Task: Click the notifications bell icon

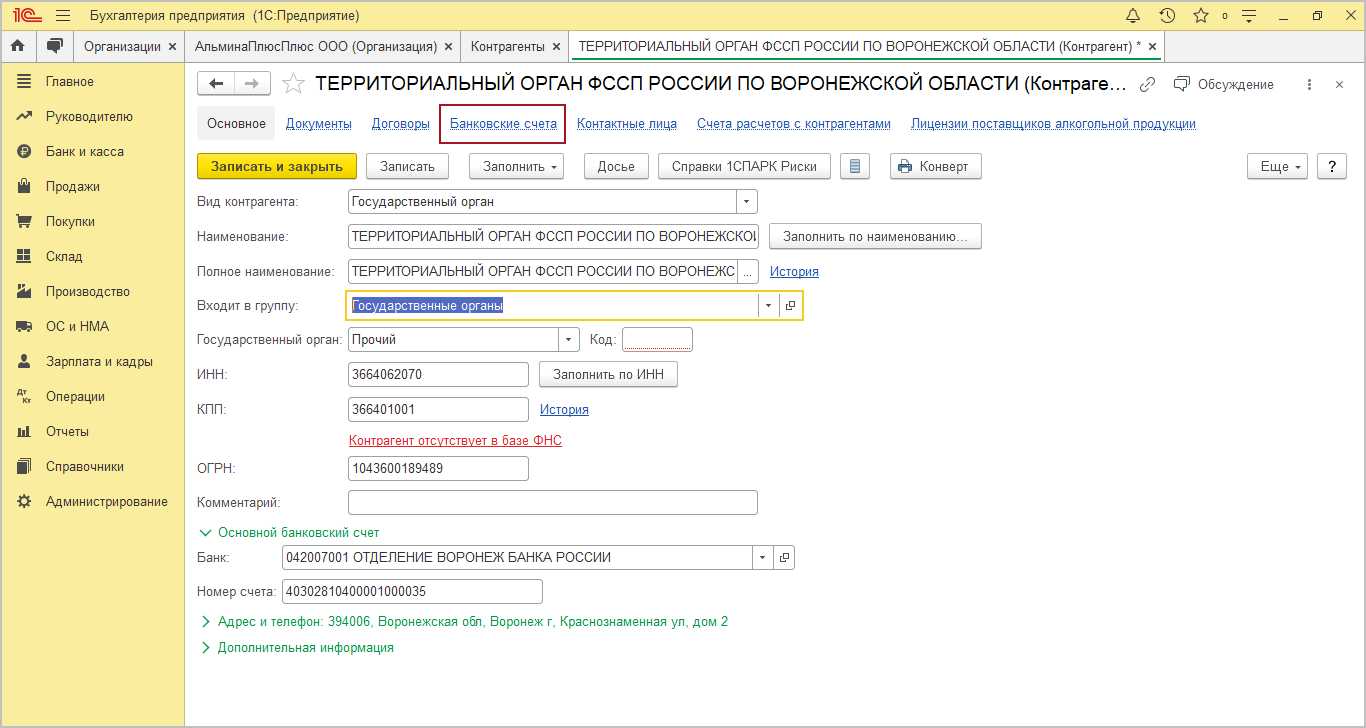Action: click(1133, 16)
